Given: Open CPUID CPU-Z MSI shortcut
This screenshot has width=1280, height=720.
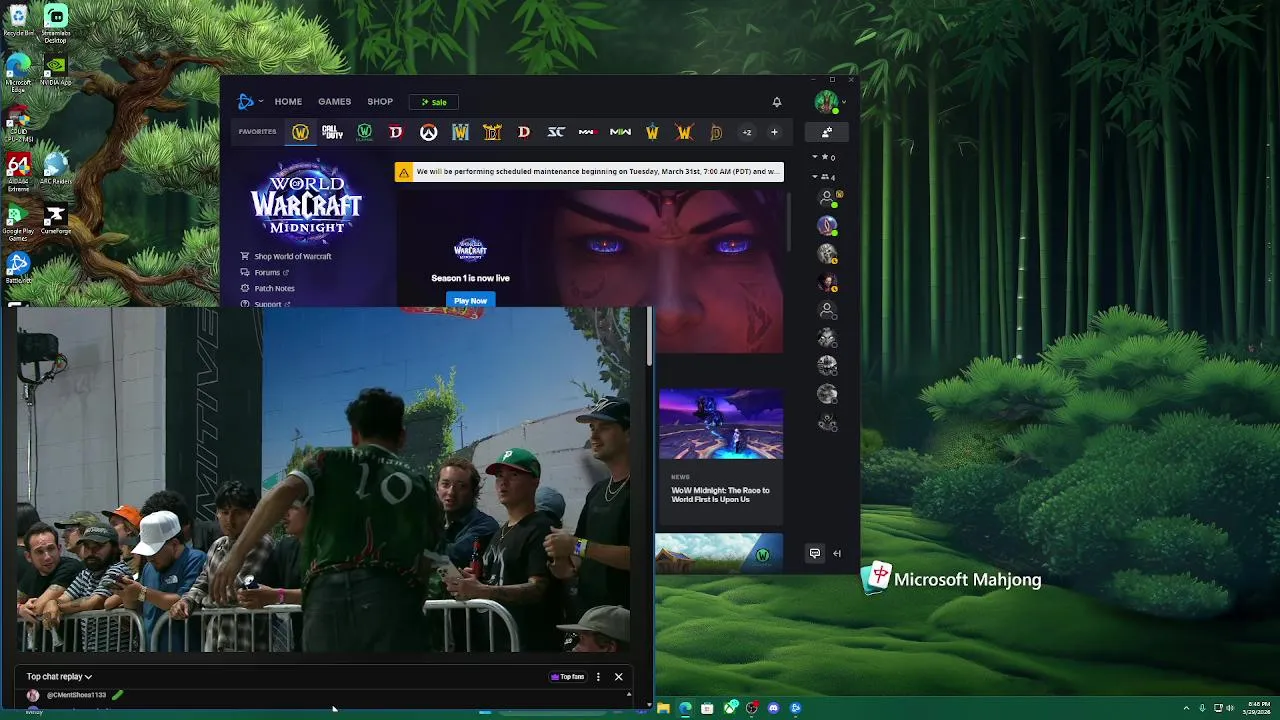Looking at the screenshot, I should 18,123.
